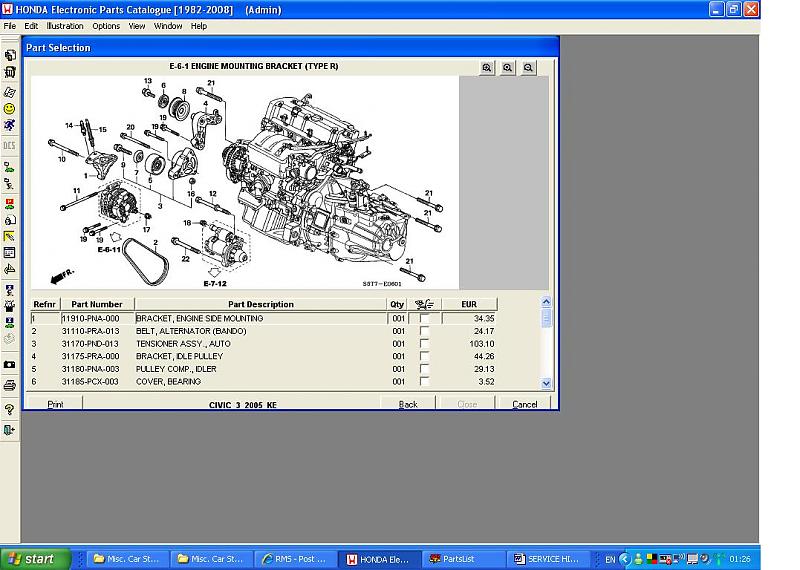Click the middle zoom magnifier above illustration
This screenshot has width=800, height=570.
[508, 67]
